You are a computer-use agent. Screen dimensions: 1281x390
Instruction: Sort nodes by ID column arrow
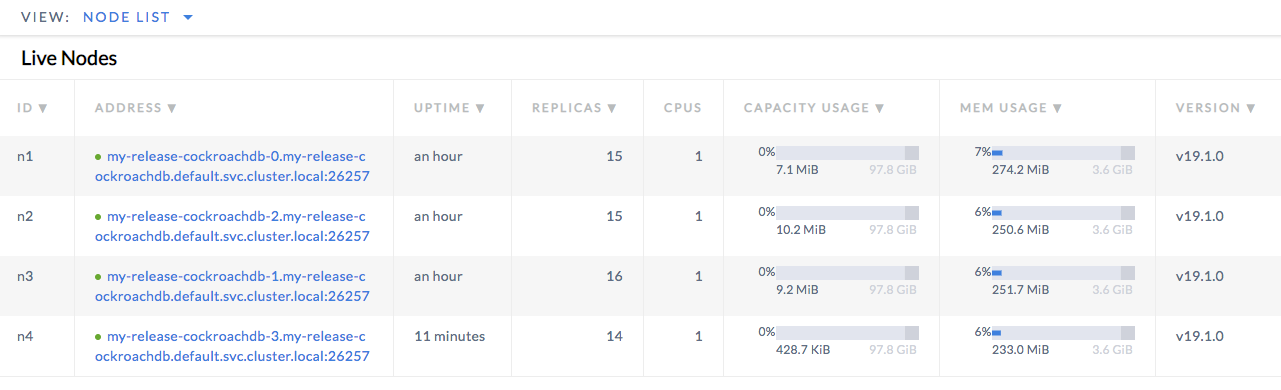pos(43,108)
